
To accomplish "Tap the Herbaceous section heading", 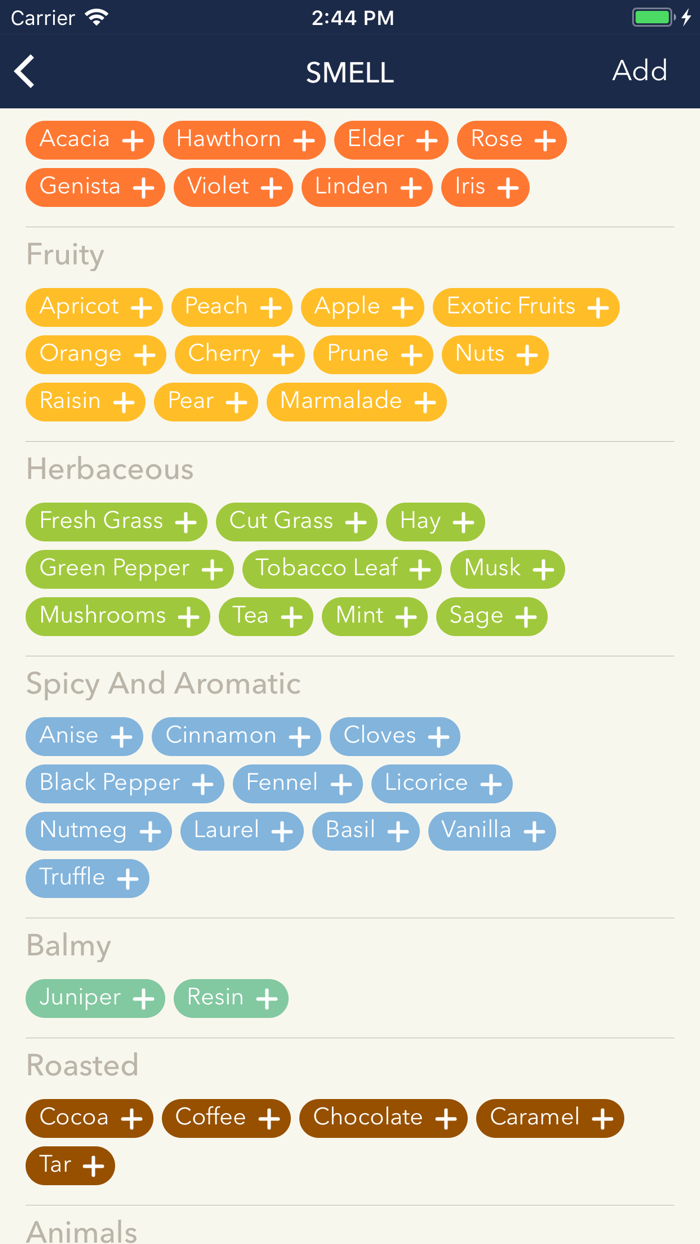I will coord(110,469).
